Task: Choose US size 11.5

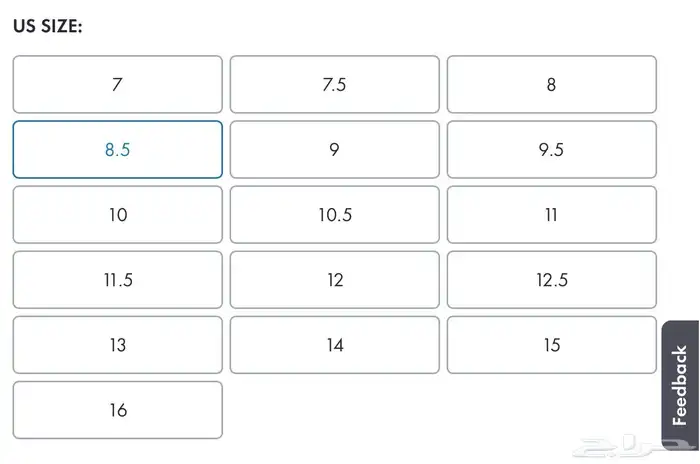Action: 117,279
